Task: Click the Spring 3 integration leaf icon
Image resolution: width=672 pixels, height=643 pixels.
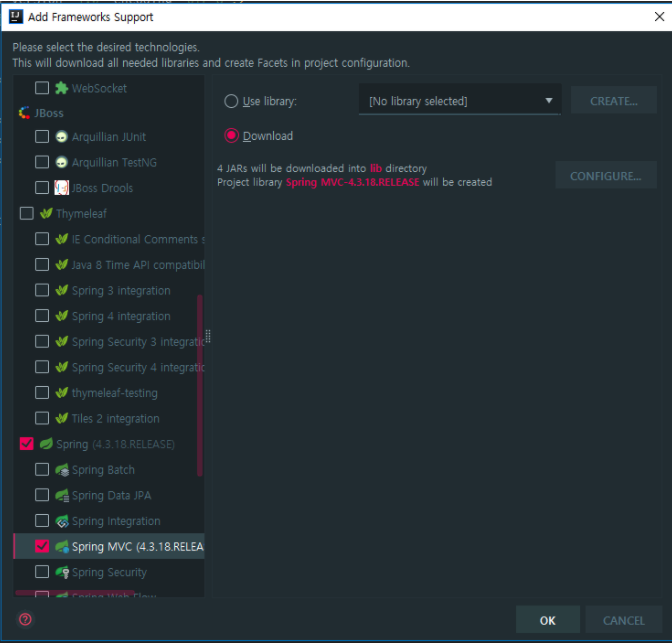Action: tap(61, 290)
